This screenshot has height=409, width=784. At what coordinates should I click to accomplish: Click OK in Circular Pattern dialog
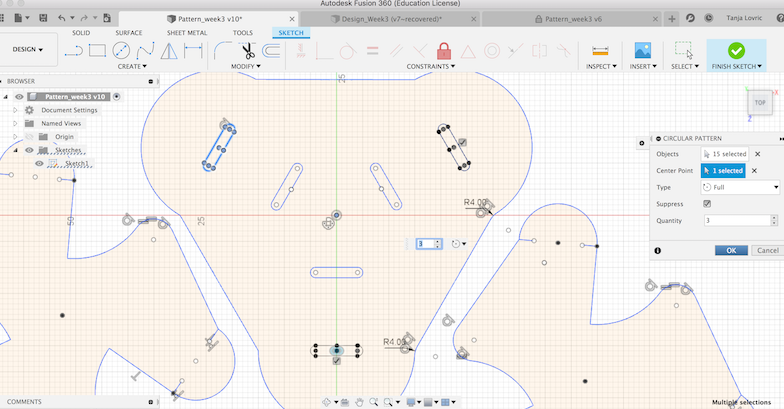point(731,250)
